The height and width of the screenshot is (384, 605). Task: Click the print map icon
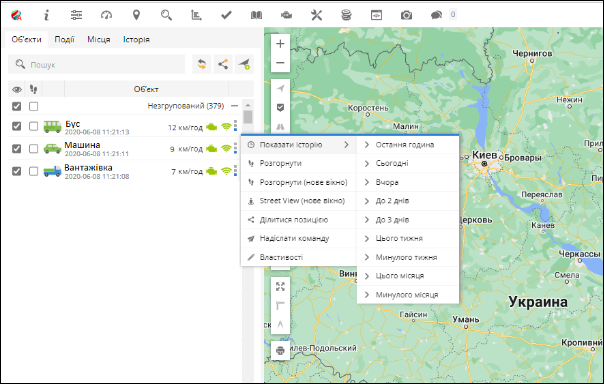pyautogui.click(x=281, y=350)
